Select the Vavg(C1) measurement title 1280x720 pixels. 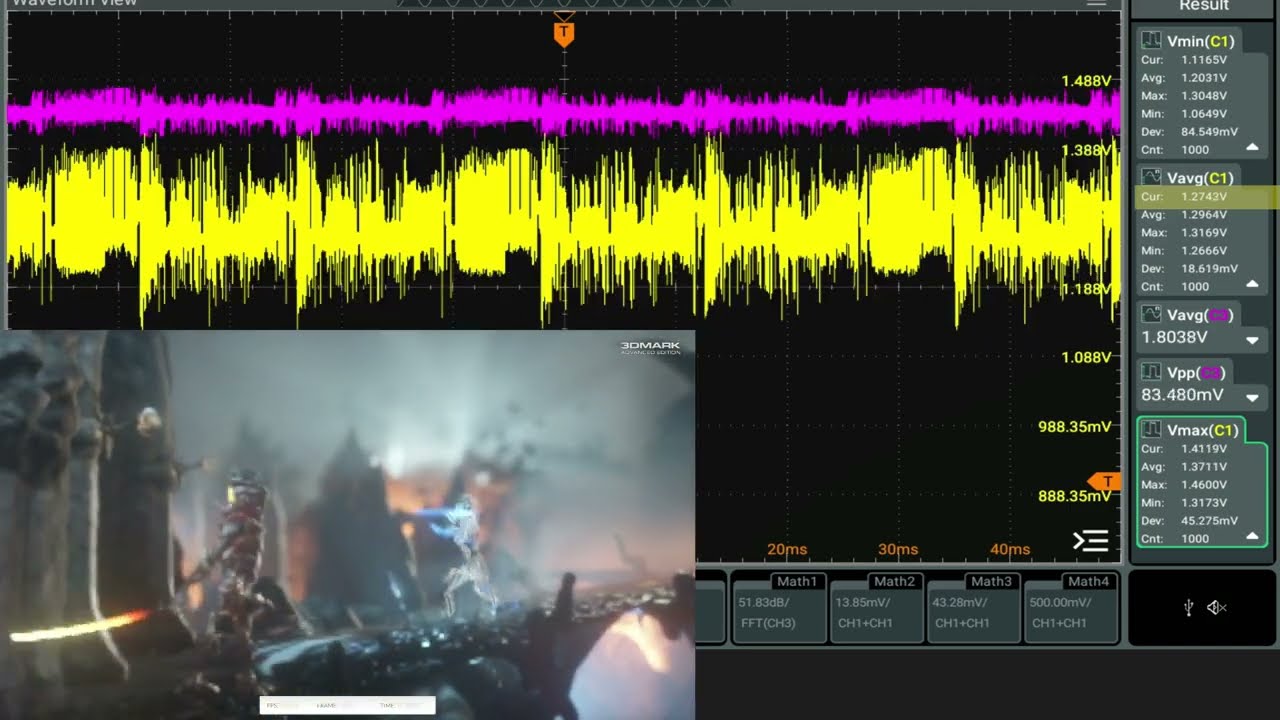pyautogui.click(x=1200, y=178)
